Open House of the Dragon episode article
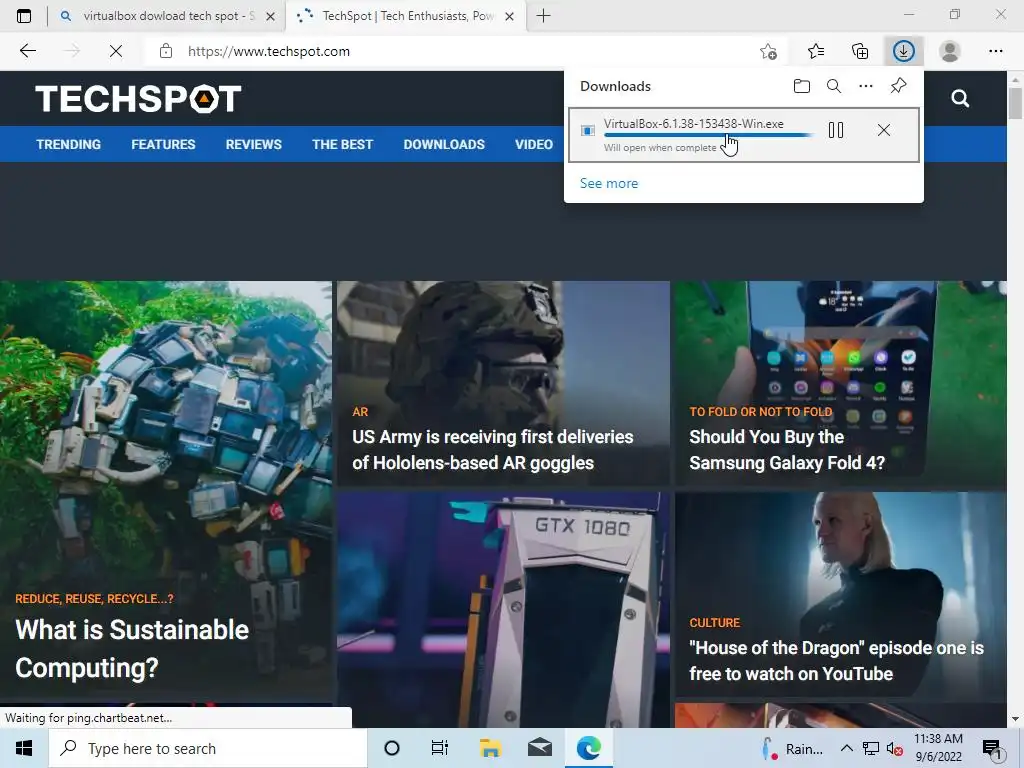This screenshot has width=1024, height=768. coord(836,660)
